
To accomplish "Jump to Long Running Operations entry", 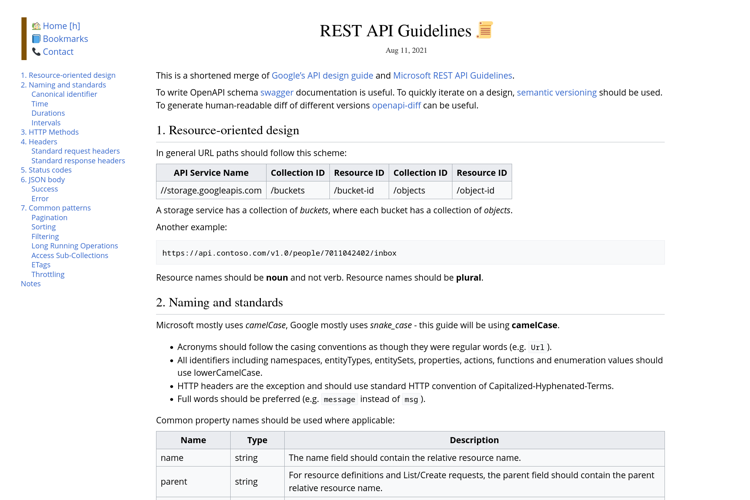I will (74, 246).
